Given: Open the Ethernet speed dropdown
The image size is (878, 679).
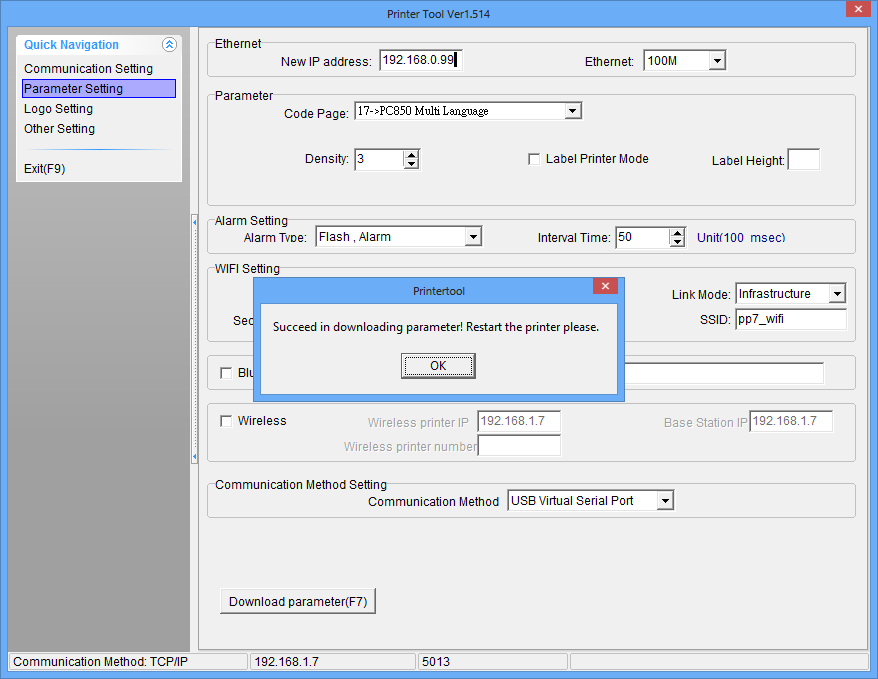Looking at the screenshot, I should [x=716, y=61].
